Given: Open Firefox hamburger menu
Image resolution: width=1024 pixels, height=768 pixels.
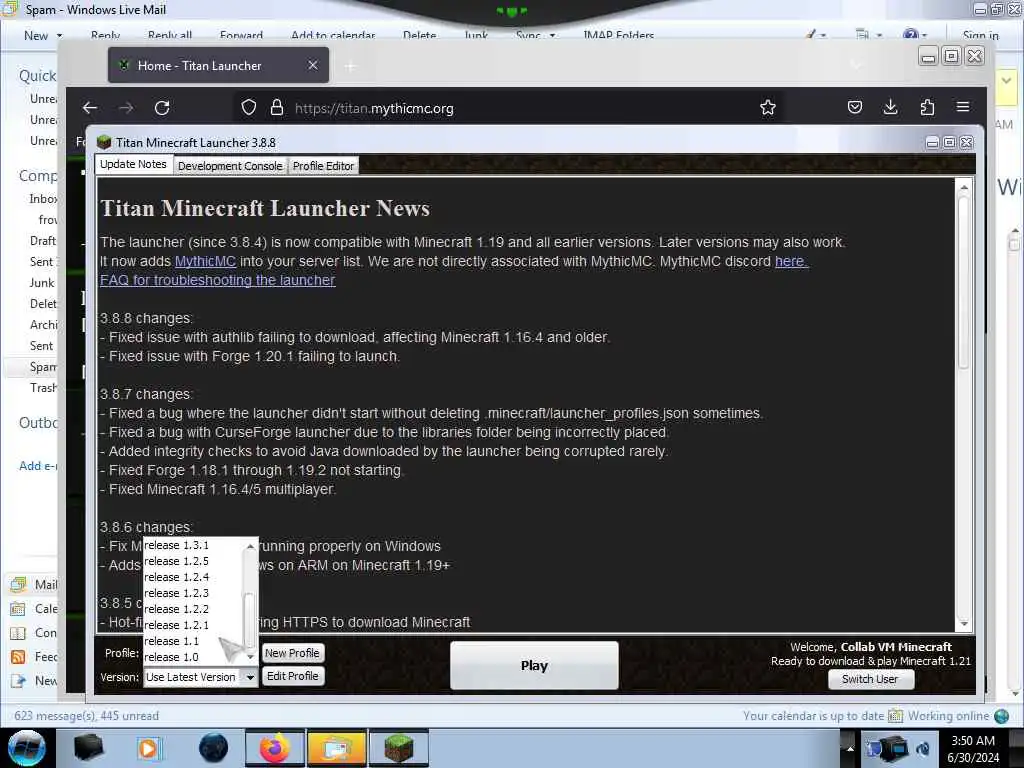Looking at the screenshot, I should (963, 106).
